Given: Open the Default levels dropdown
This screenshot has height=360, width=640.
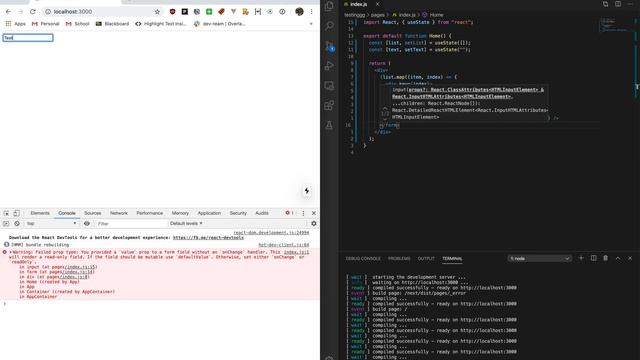Looking at the screenshot, I should pos(186,224).
